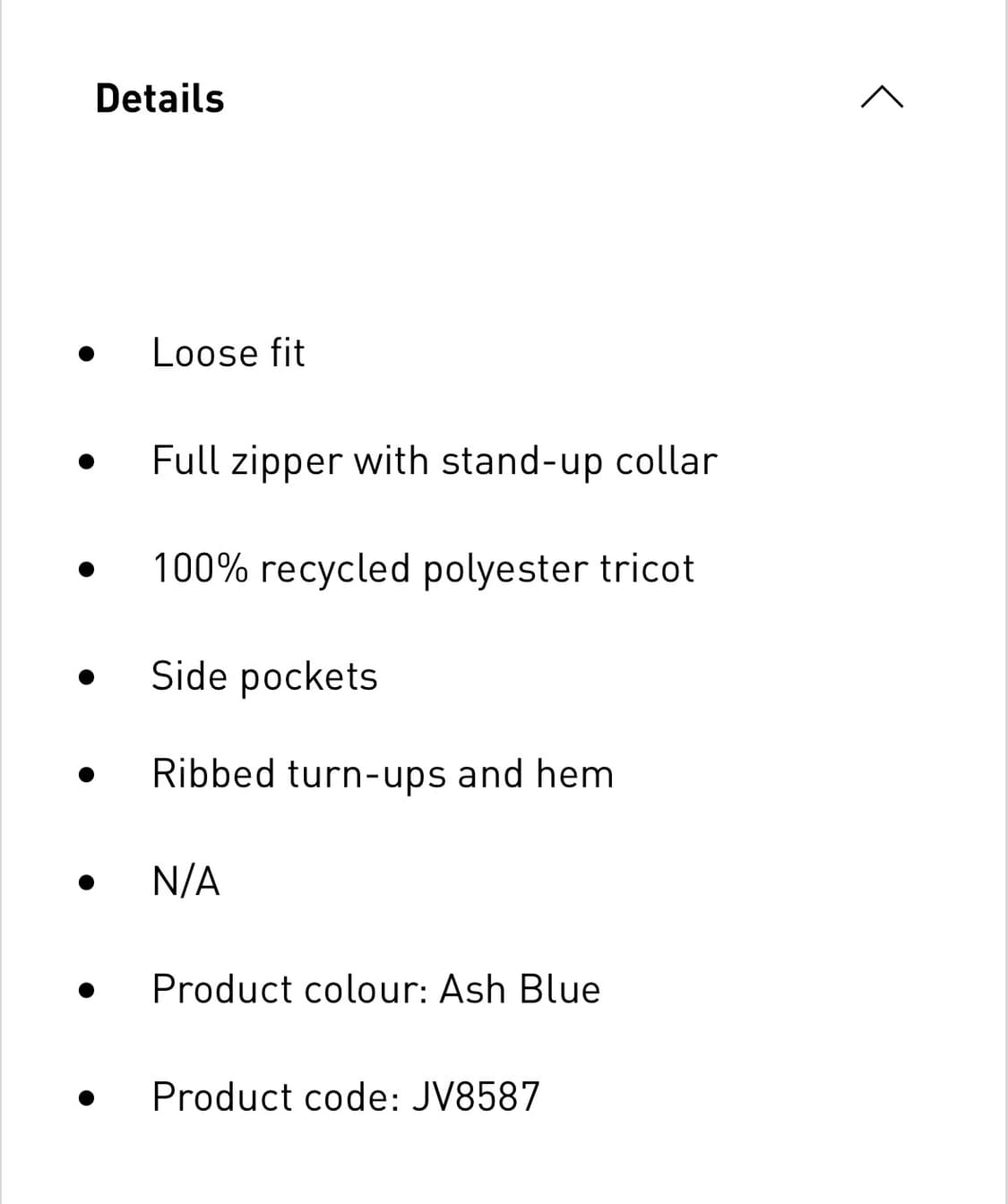This screenshot has height=1204, width=1008.
Task: Click the bullet beside 'Product colour'
Action: click(x=86, y=991)
